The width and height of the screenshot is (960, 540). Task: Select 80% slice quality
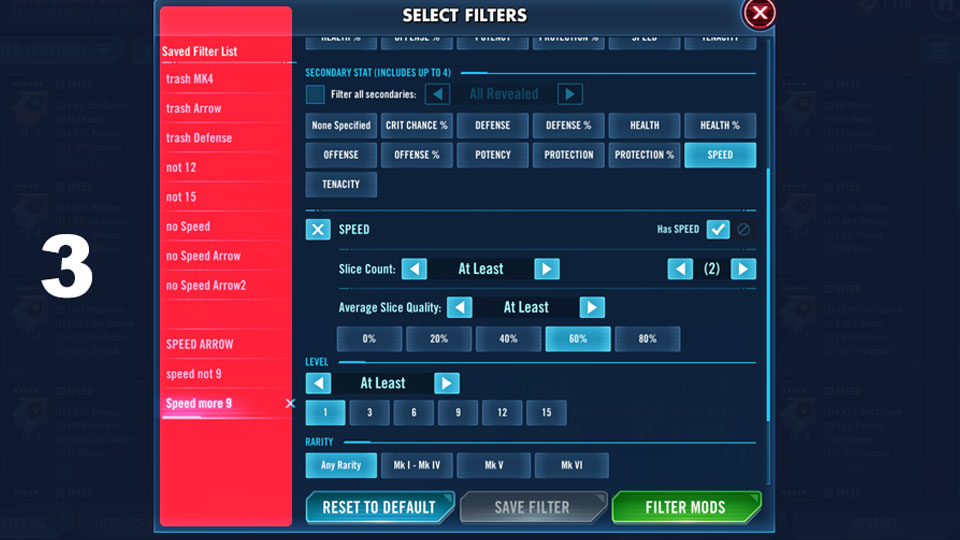click(x=647, y=339)
